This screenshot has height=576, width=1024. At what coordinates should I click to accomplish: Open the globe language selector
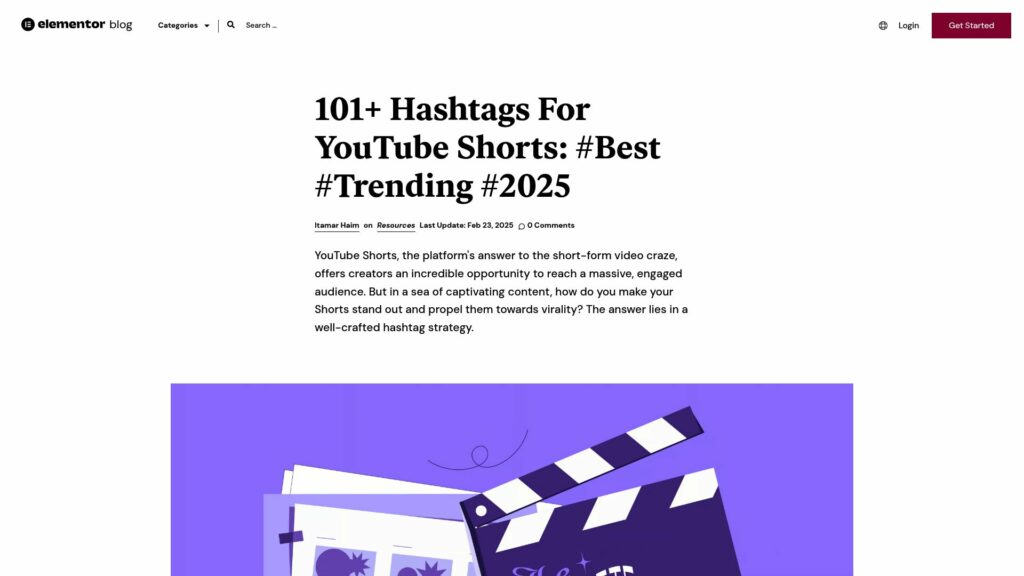pos(883,25)
